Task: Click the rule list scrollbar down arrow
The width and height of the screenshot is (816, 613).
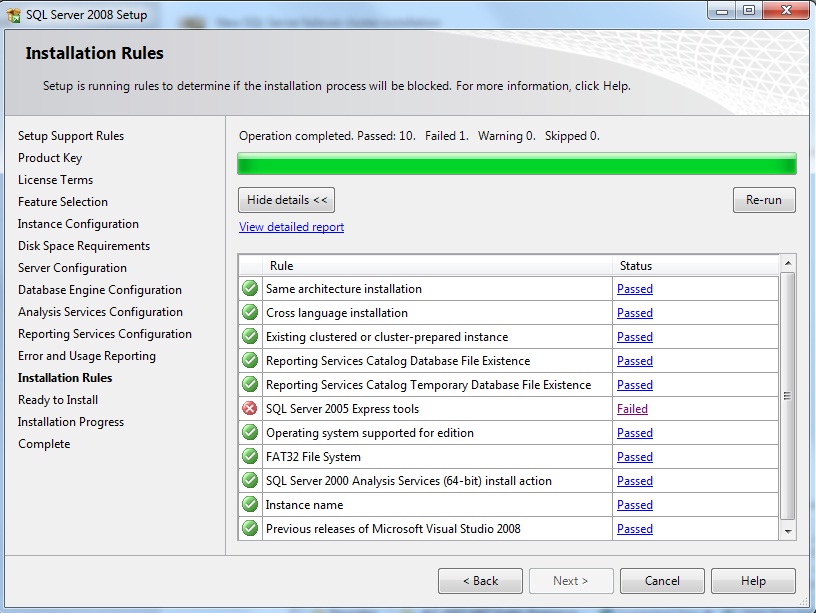Action: click(788, 531)
